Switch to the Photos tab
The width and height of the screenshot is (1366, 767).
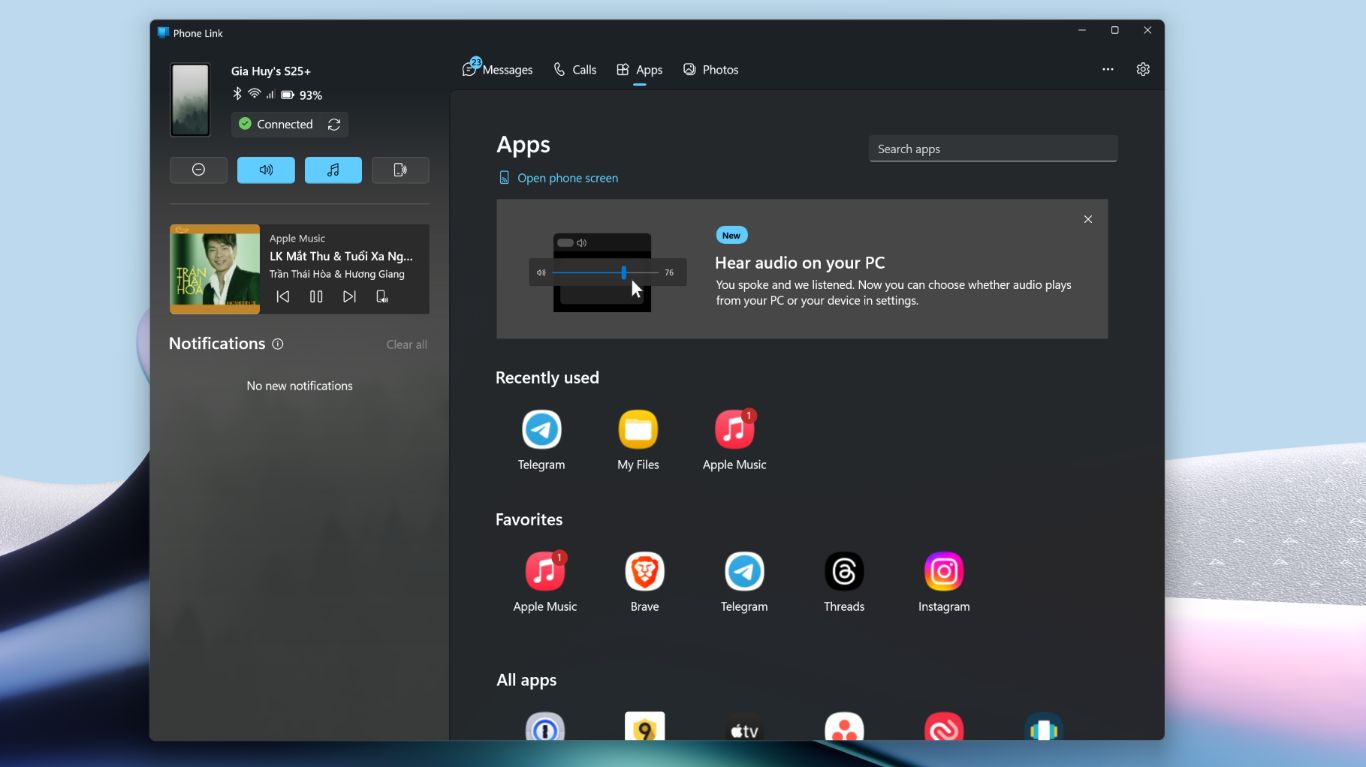click(711, 70)
